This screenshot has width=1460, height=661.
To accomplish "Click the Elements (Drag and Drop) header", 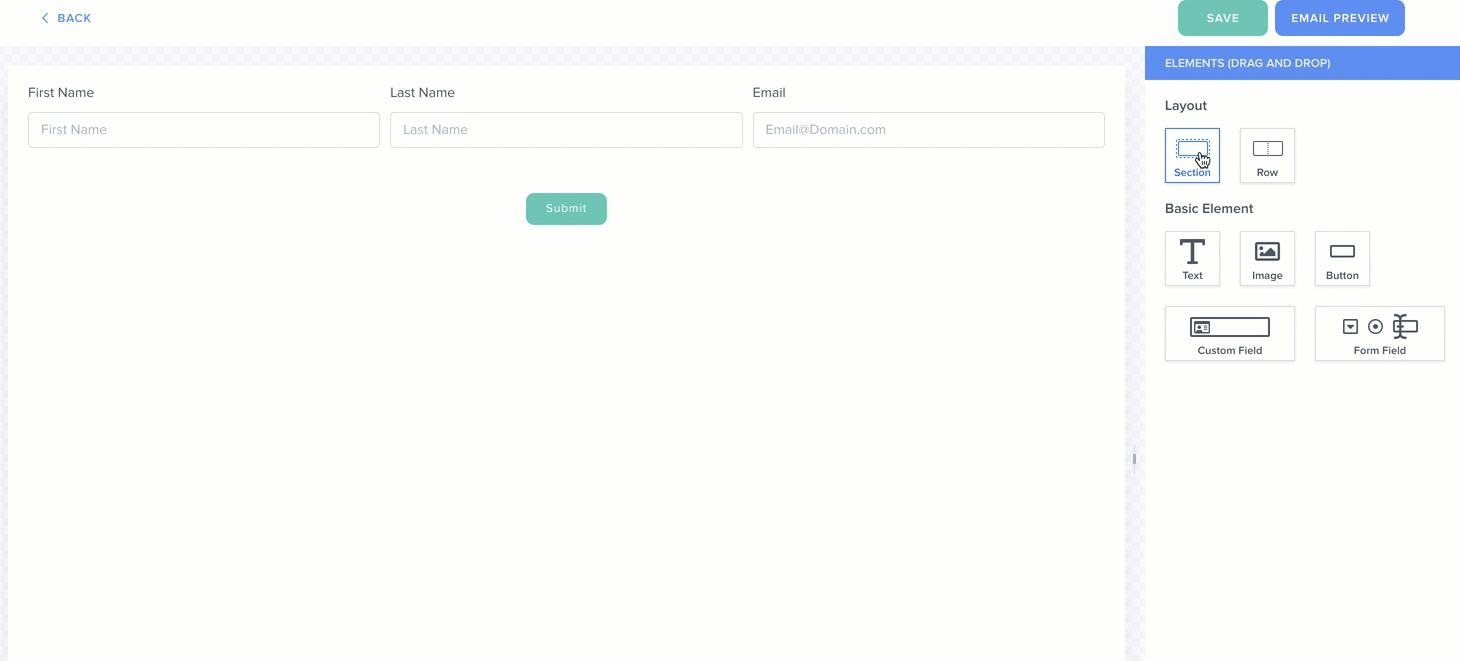I will (1247, 63).
